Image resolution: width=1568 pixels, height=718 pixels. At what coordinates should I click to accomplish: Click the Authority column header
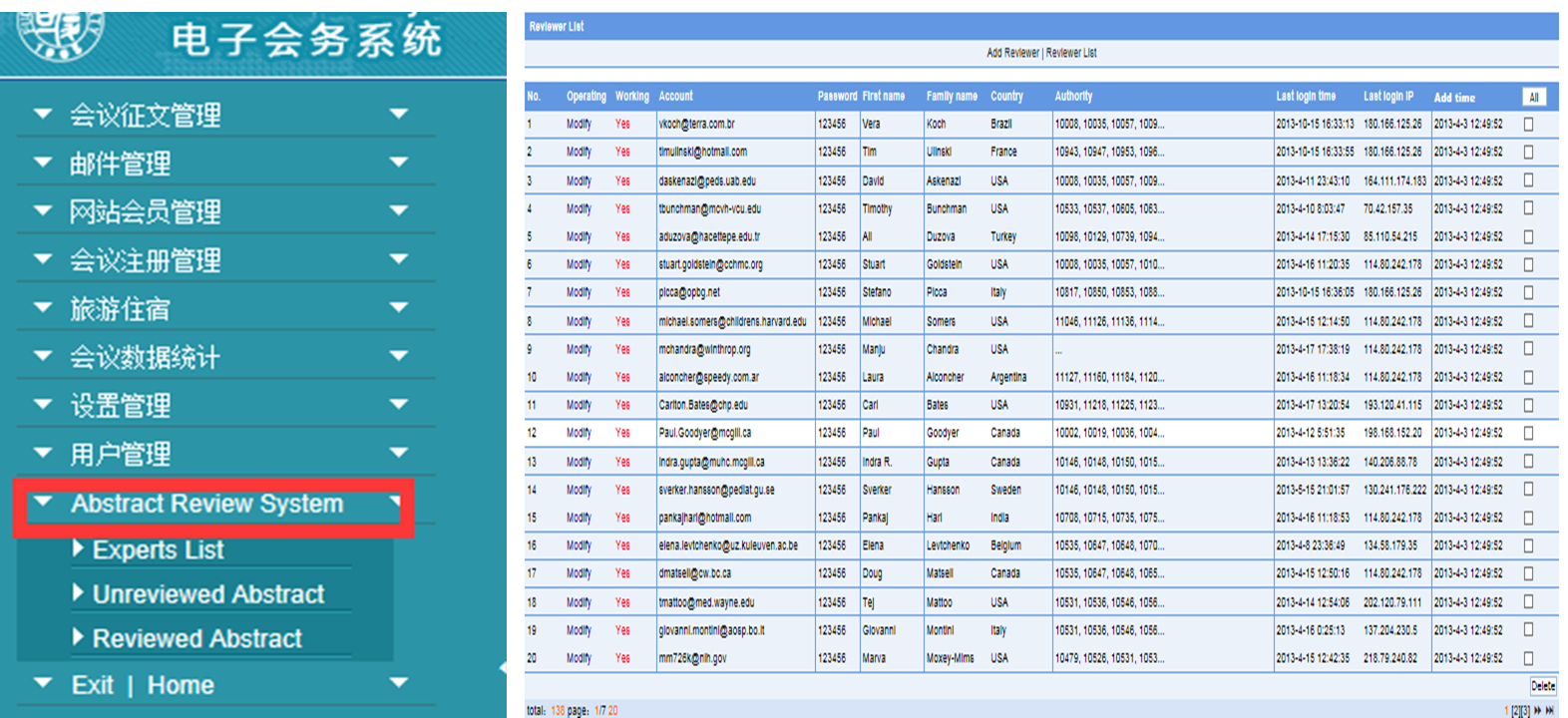1073,97
